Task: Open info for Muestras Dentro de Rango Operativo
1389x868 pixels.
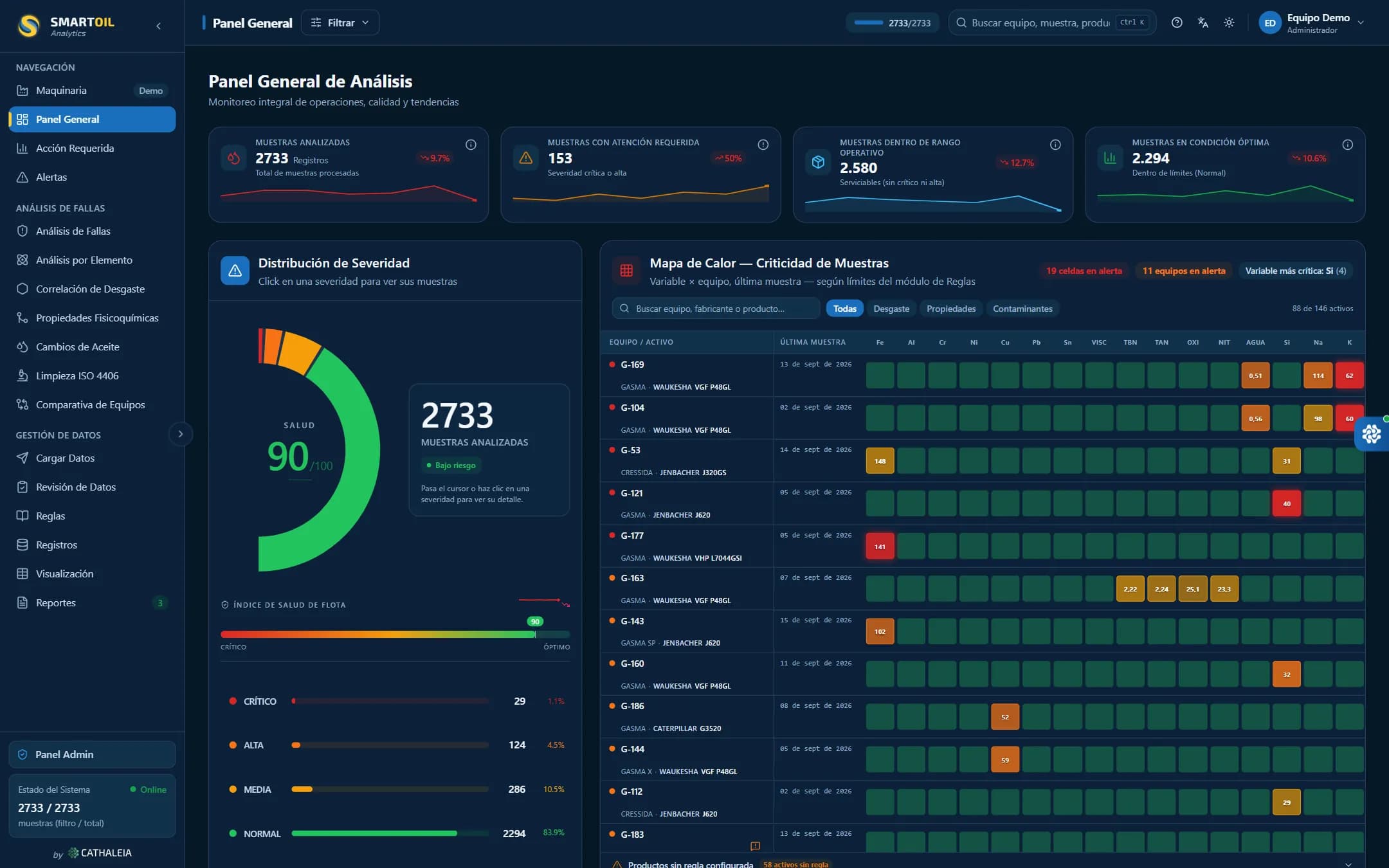Action: coord(1055,145)
